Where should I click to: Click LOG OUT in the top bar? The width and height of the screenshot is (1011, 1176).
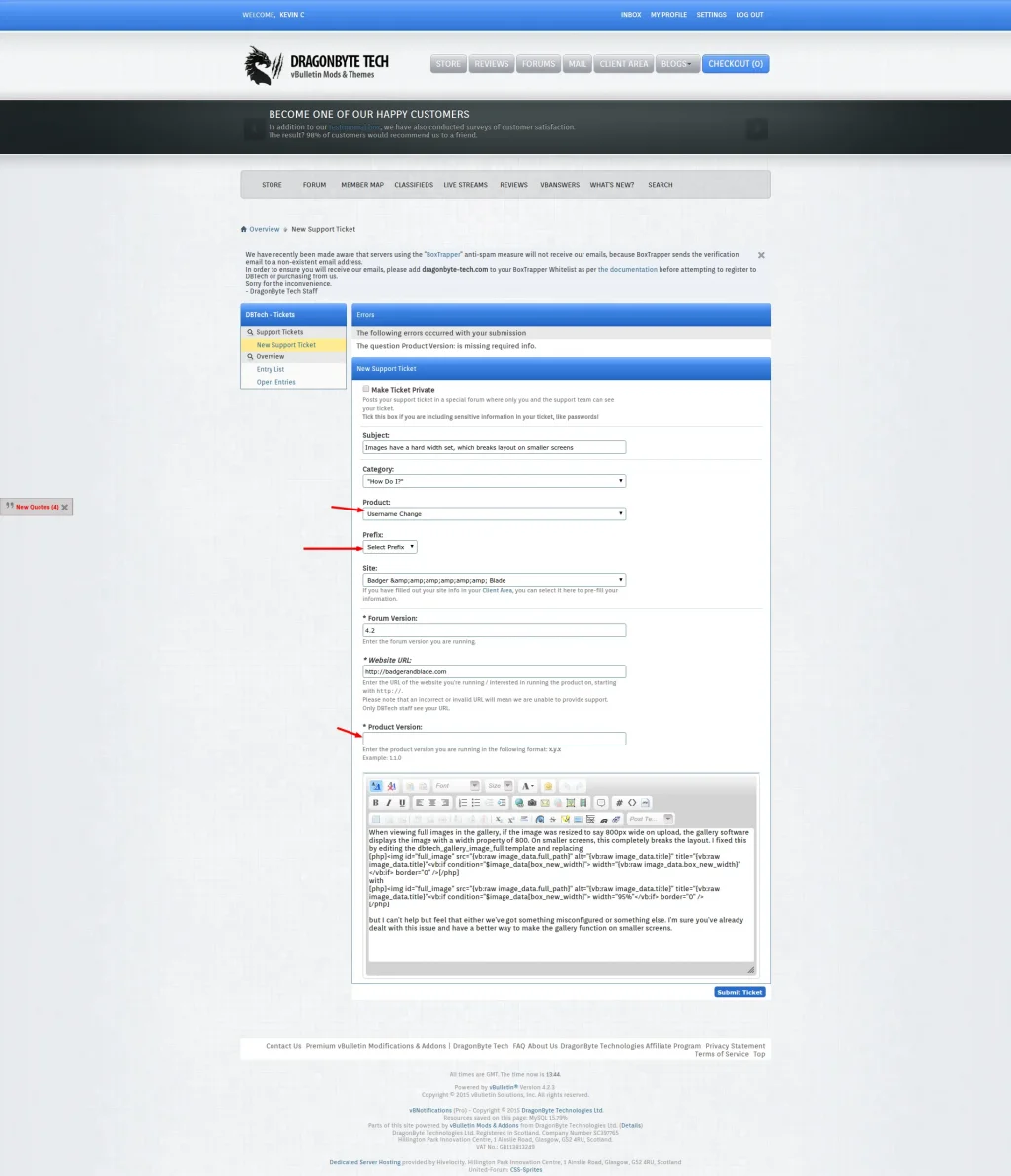(749, 14)
